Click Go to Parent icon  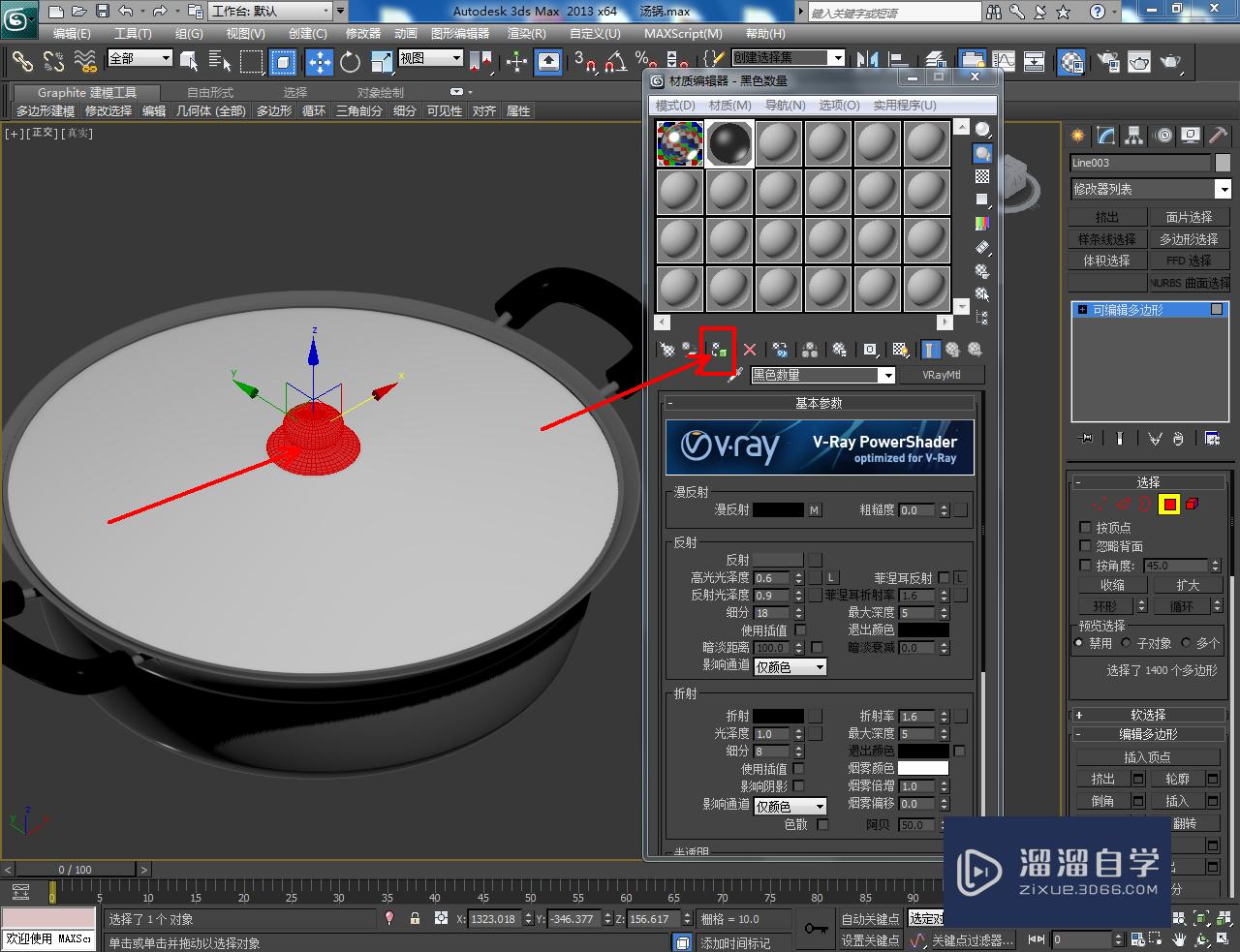[952, 350]
